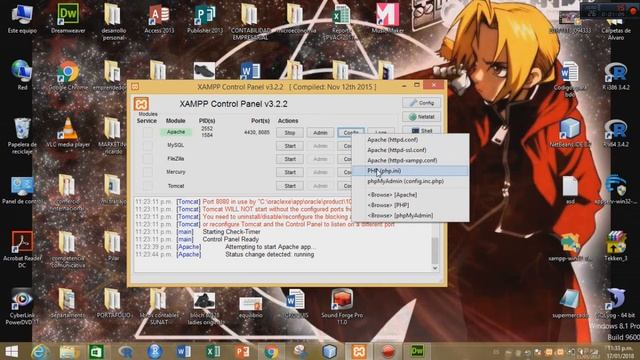This screenshot has width=640, height=360.
Task: Switch to Word in the taskbar
Action: [184, 351]
